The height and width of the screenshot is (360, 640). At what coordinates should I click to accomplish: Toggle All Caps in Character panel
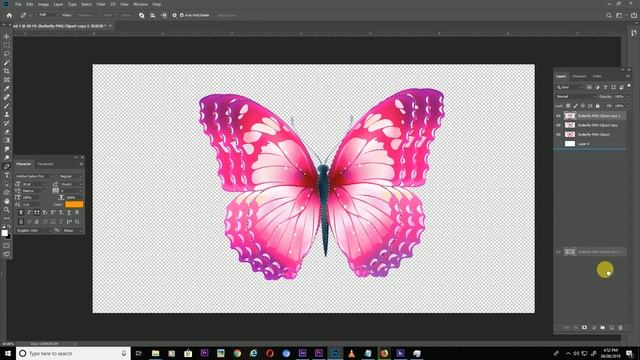37,212
